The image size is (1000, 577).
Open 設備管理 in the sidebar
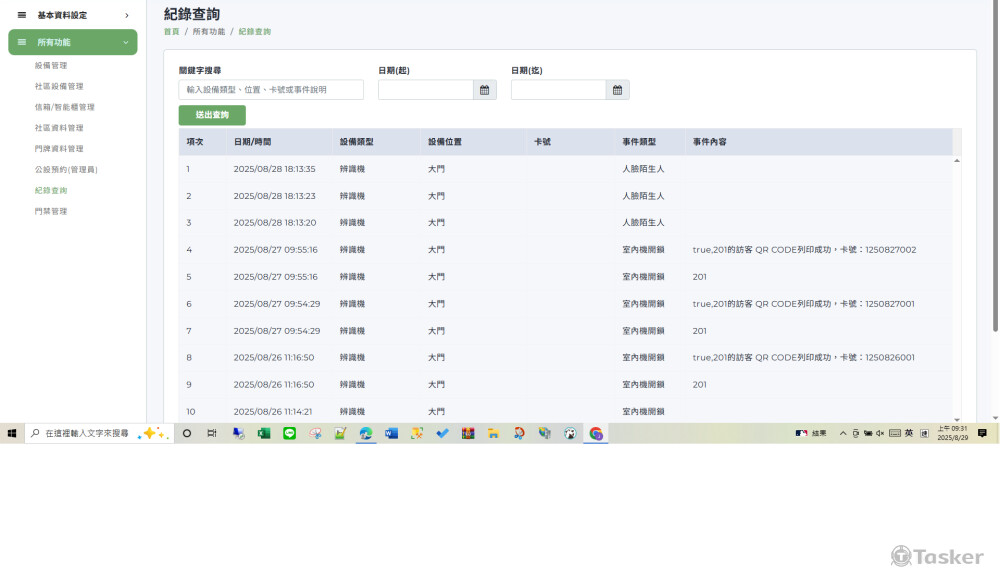pos(51,65)
